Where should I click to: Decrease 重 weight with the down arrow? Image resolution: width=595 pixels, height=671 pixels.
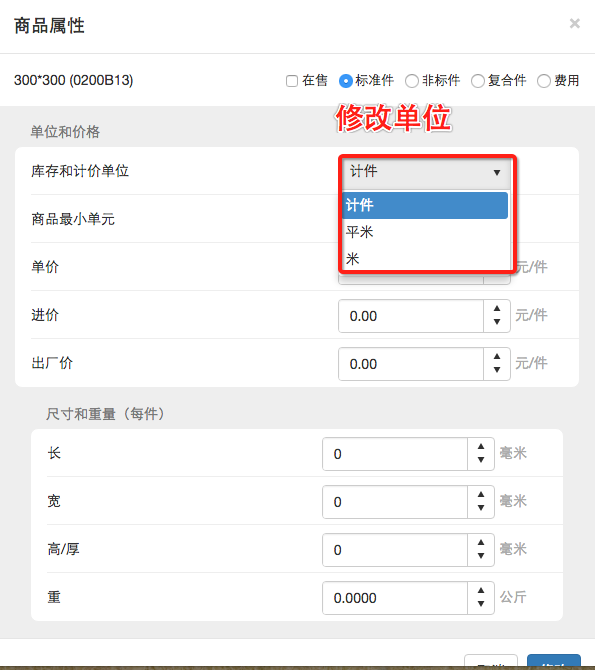pyautogui.click(x=481, y=603)
